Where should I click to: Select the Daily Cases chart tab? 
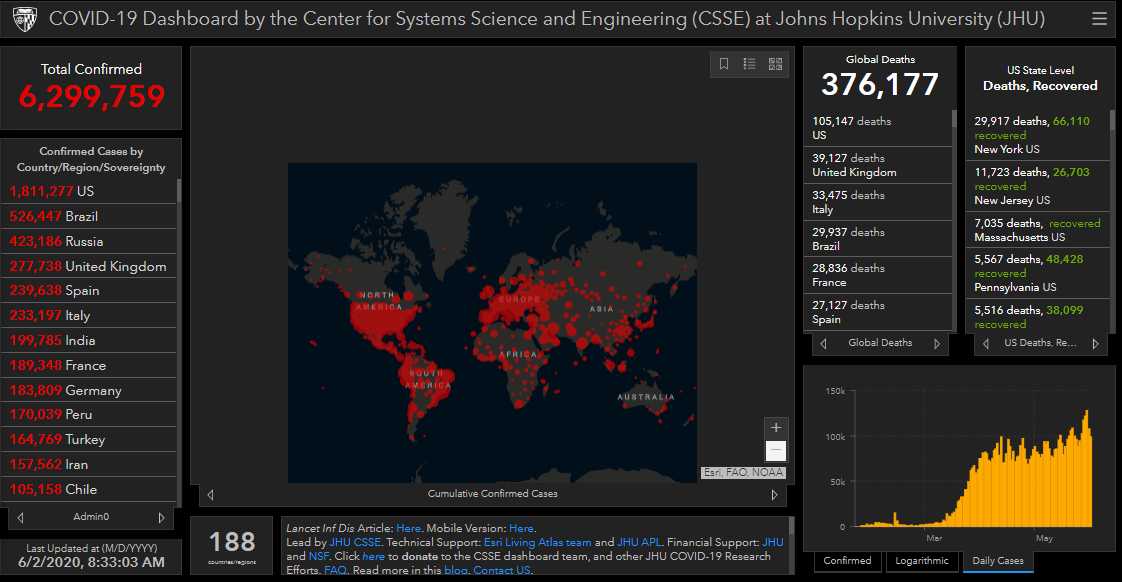click(x=997, y=561)
